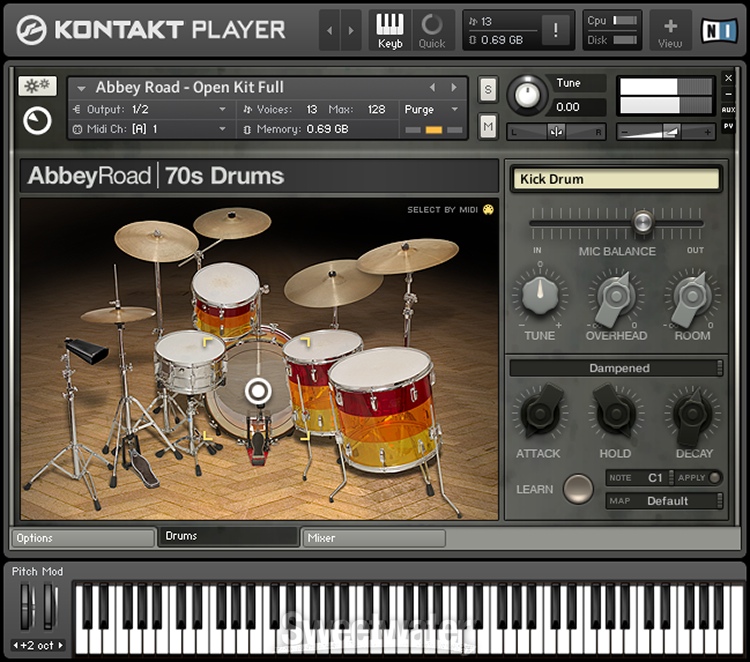Mute the instrument with M button
This screenshot has height=662, width=750.
[488, 127]
